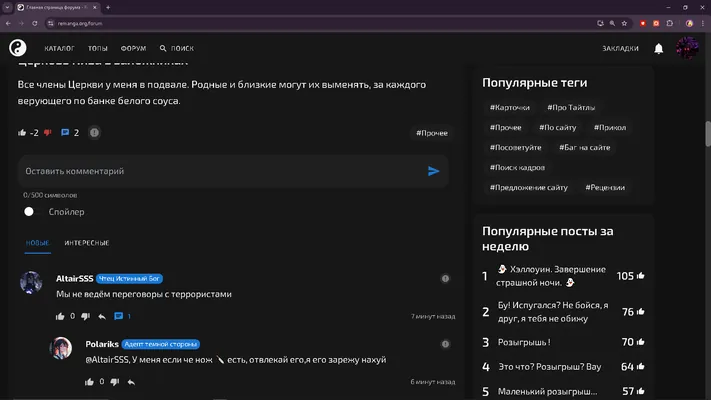Image resolution: width=711 pixels, height=400 pixels.
Task: Click Чтец Истинный Бог badge
Action: [x=129, y=278]
